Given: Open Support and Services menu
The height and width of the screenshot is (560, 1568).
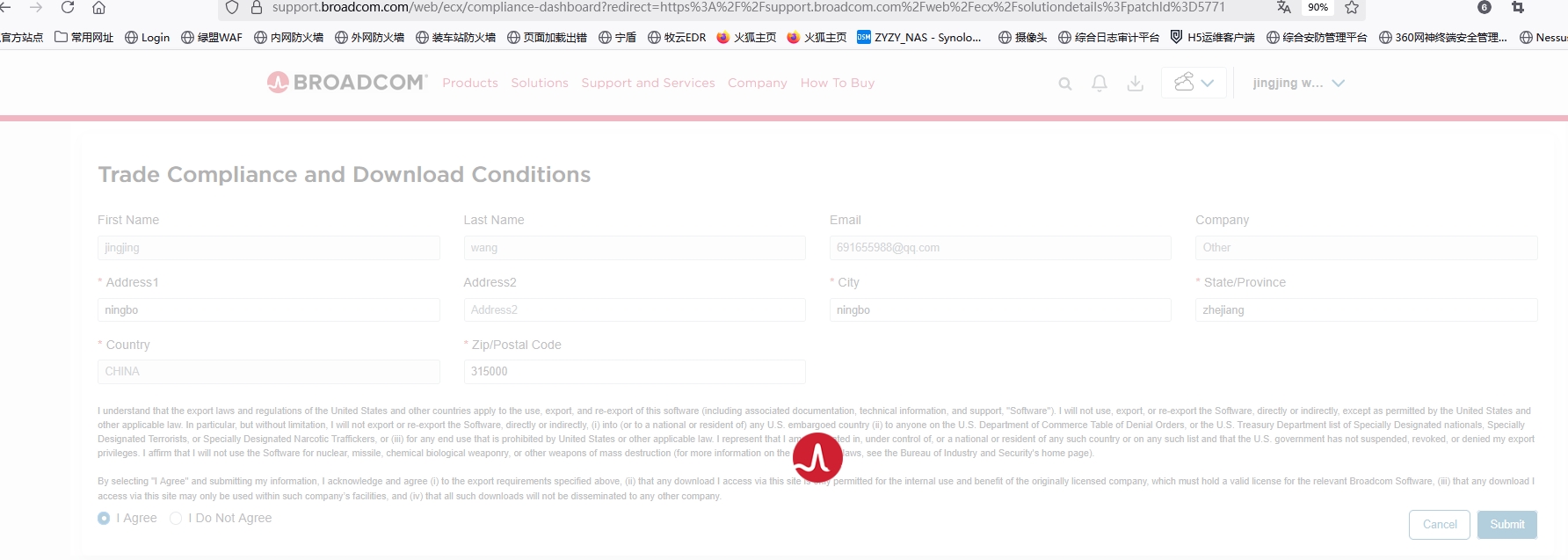Looking at the screenshot, I should click(x=648, y=83).
